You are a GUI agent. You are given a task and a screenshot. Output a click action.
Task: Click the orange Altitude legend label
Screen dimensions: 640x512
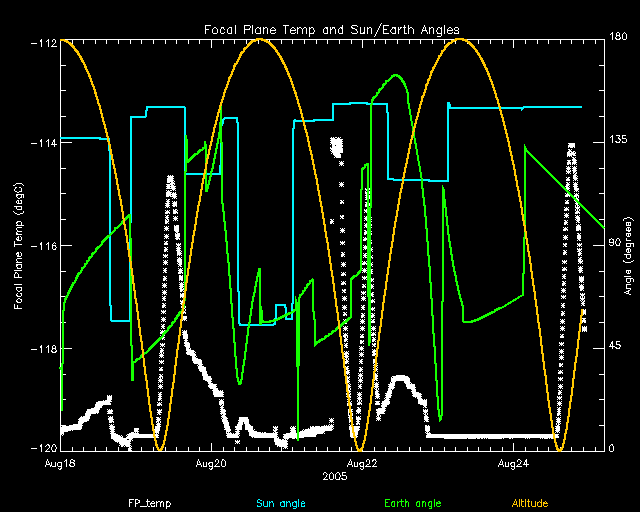[x=531, y=502]
